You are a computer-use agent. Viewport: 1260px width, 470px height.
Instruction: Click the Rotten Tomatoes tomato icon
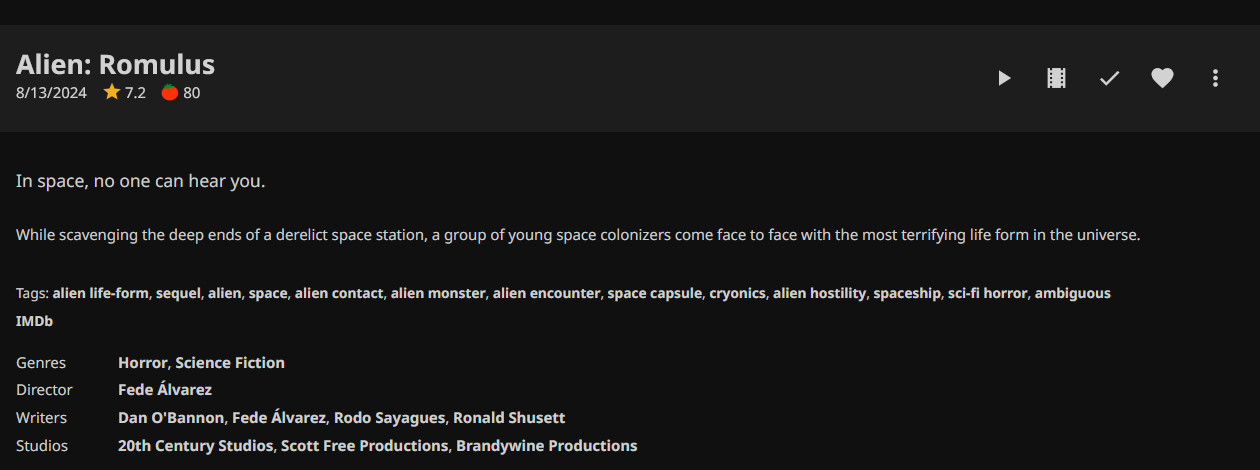(x=170, y=93)
